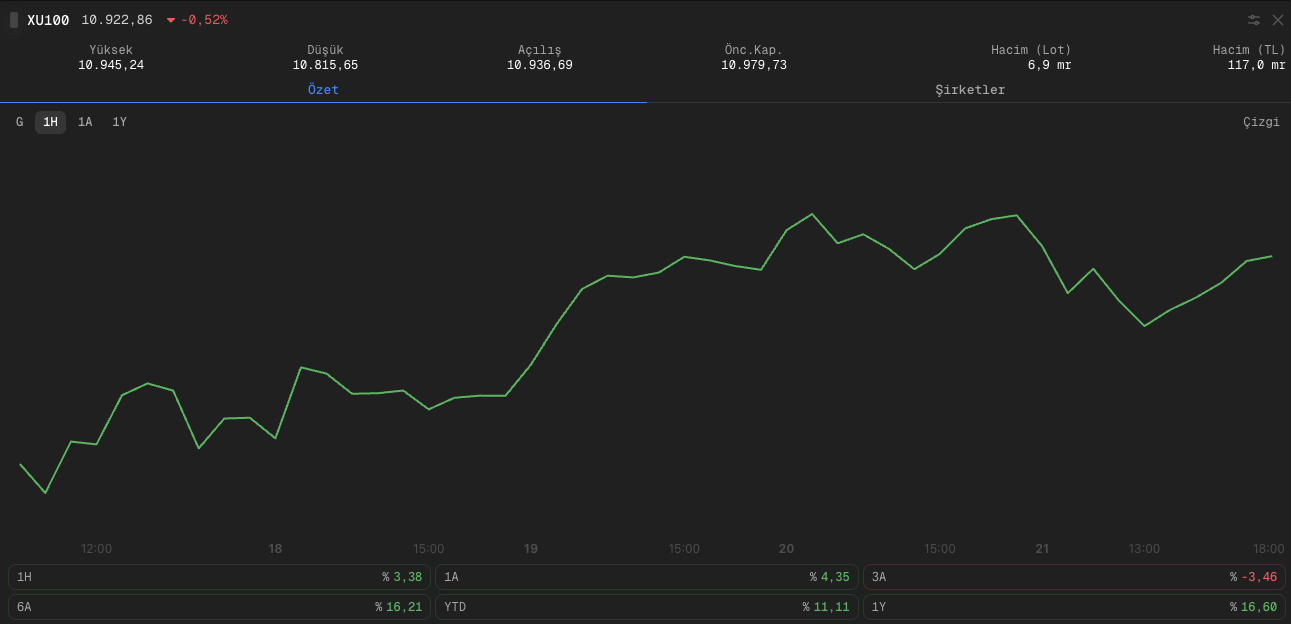Click the 6A performance box showing 16,21
The height and width of the screenshot is (624, 1291).
click(x=219, y=607)
